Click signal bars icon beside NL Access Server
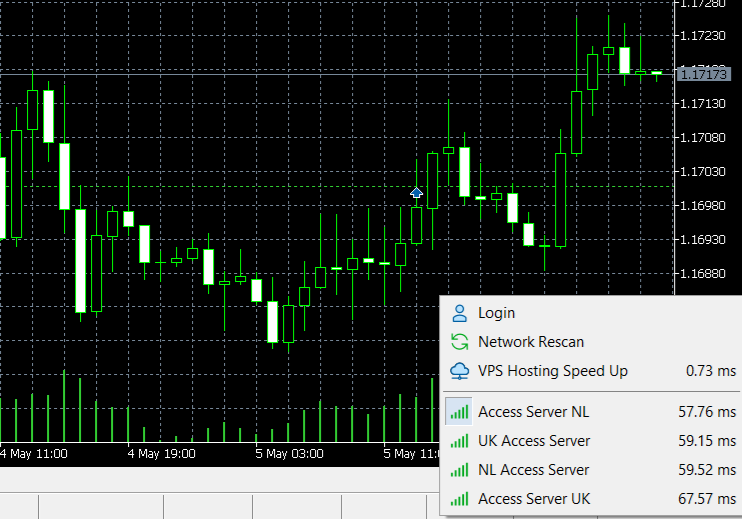The image size is (742, 519). pos(459,470)
